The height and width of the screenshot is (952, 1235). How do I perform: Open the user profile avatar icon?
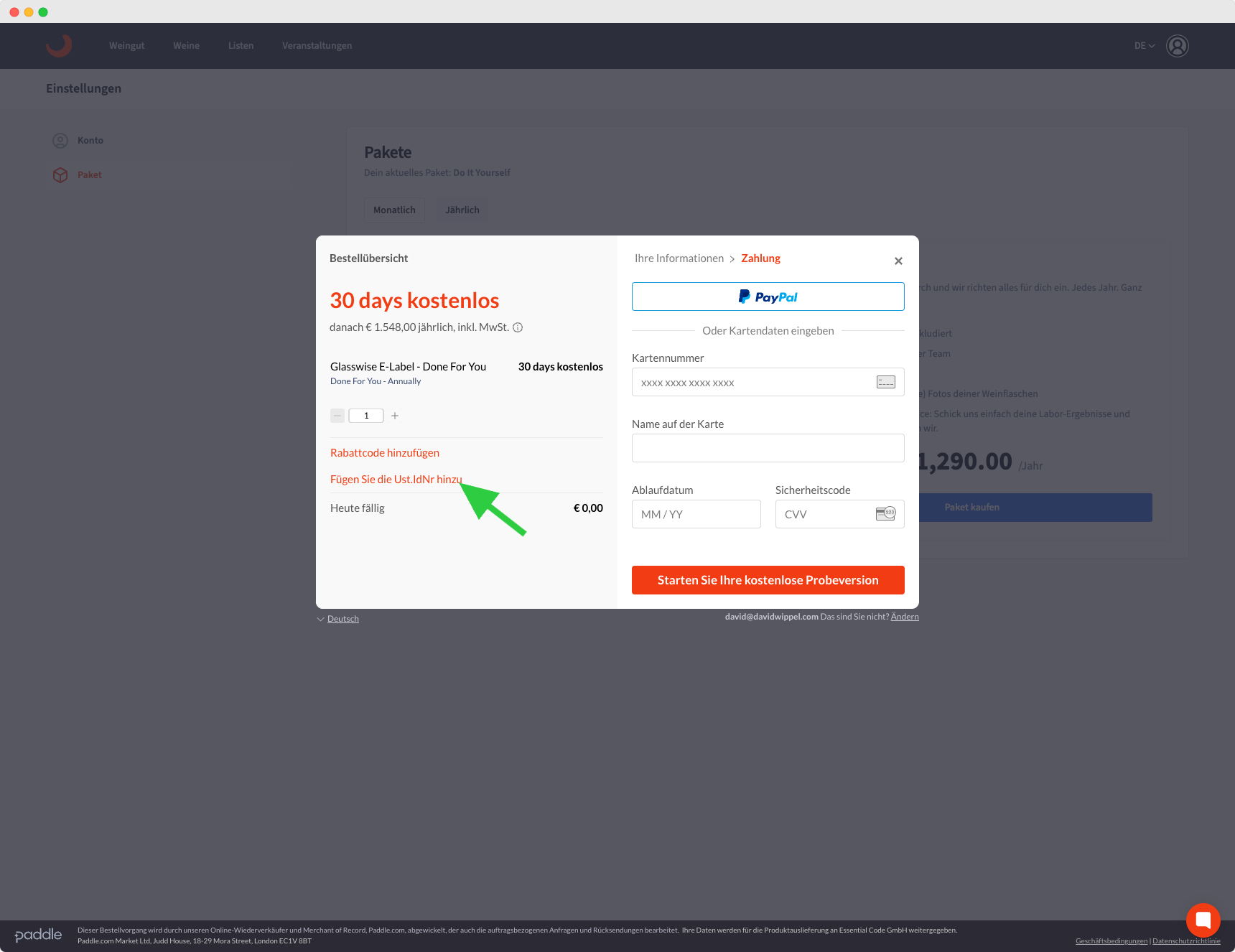(1177, 46)
